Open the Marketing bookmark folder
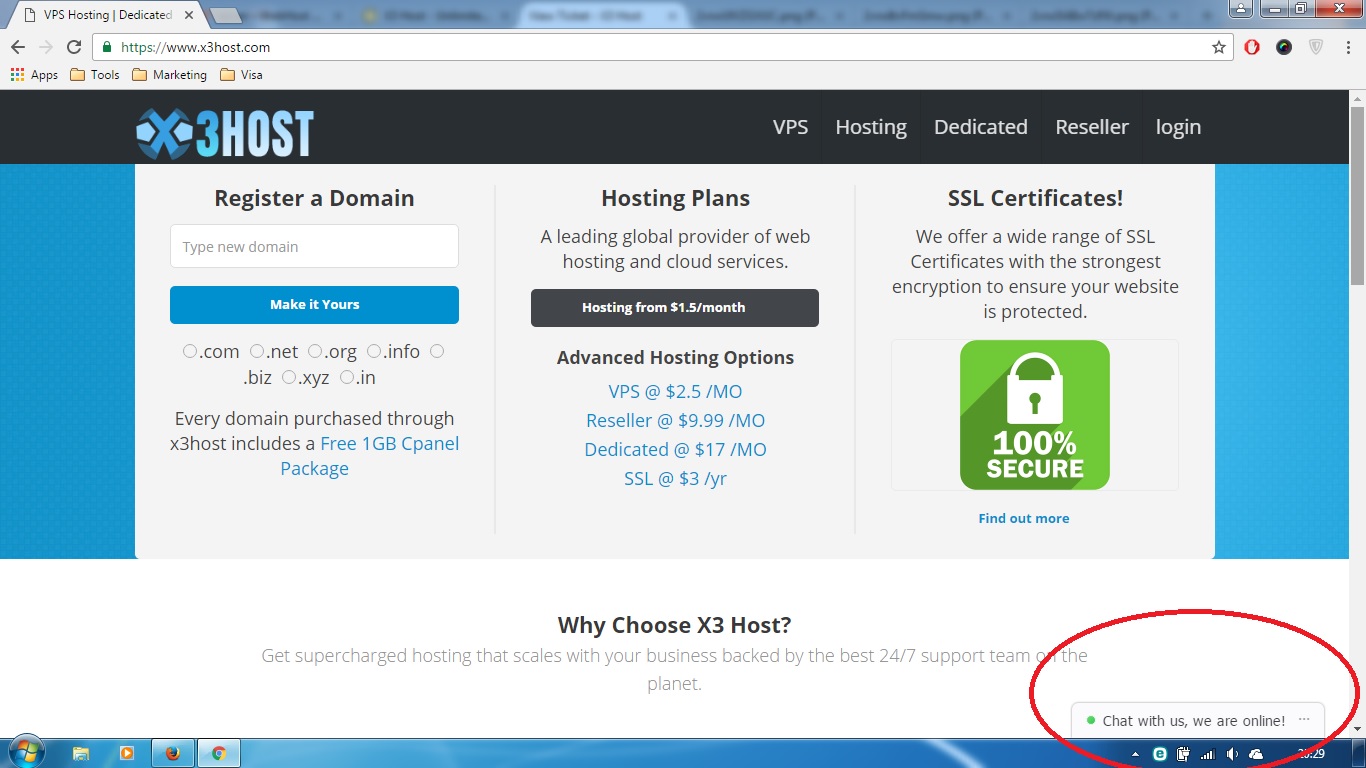The image size is (1366, 768). (x=169, y=75)
